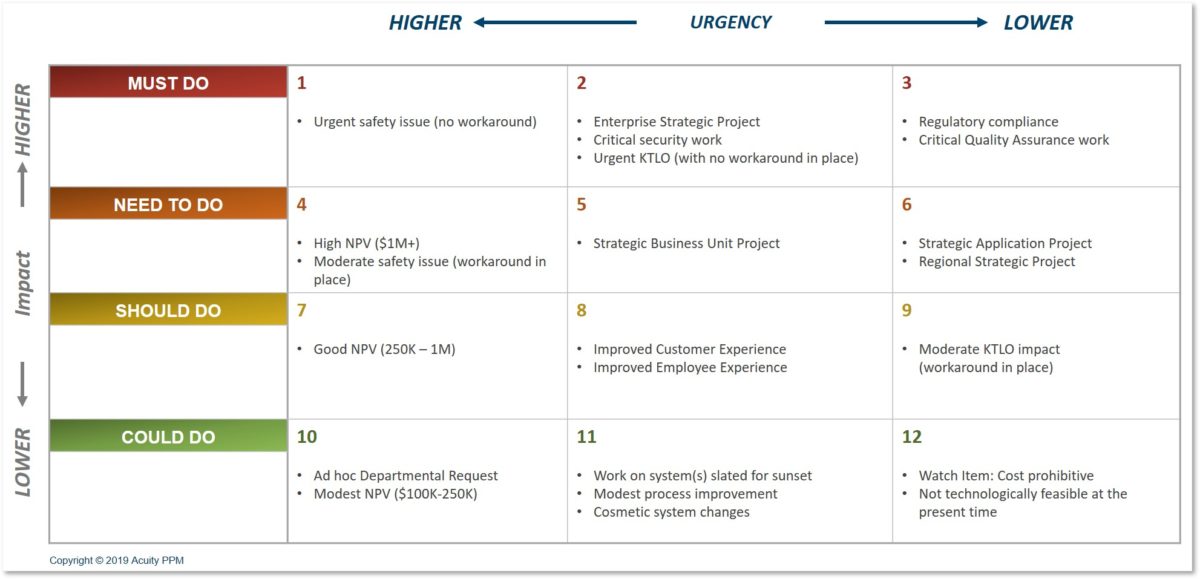This screenshot has width=1200, height=579.
Task: Click the downward impact arrow
Action: [x=22, y=385]
